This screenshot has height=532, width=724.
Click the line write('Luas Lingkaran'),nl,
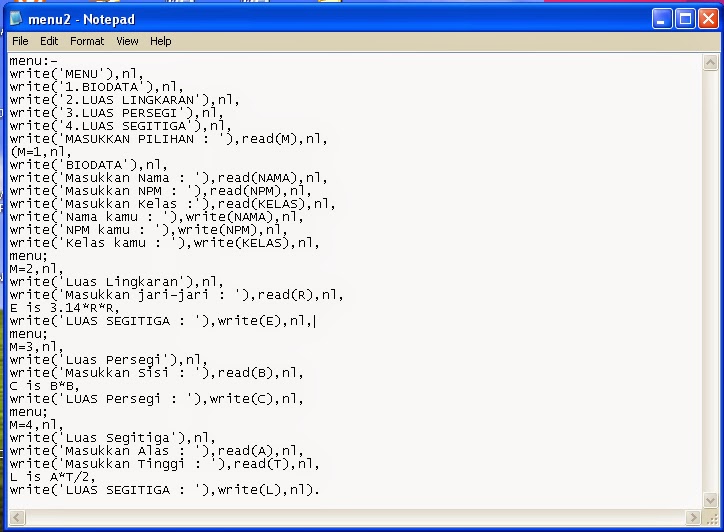116,282
